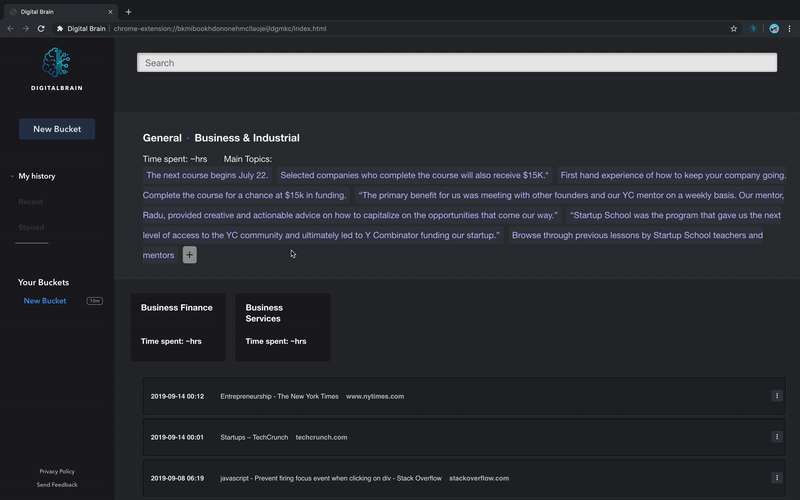The image size is (800, 500).
Task: Open options menu for techcrunch.com row
Action: point(777,436)
